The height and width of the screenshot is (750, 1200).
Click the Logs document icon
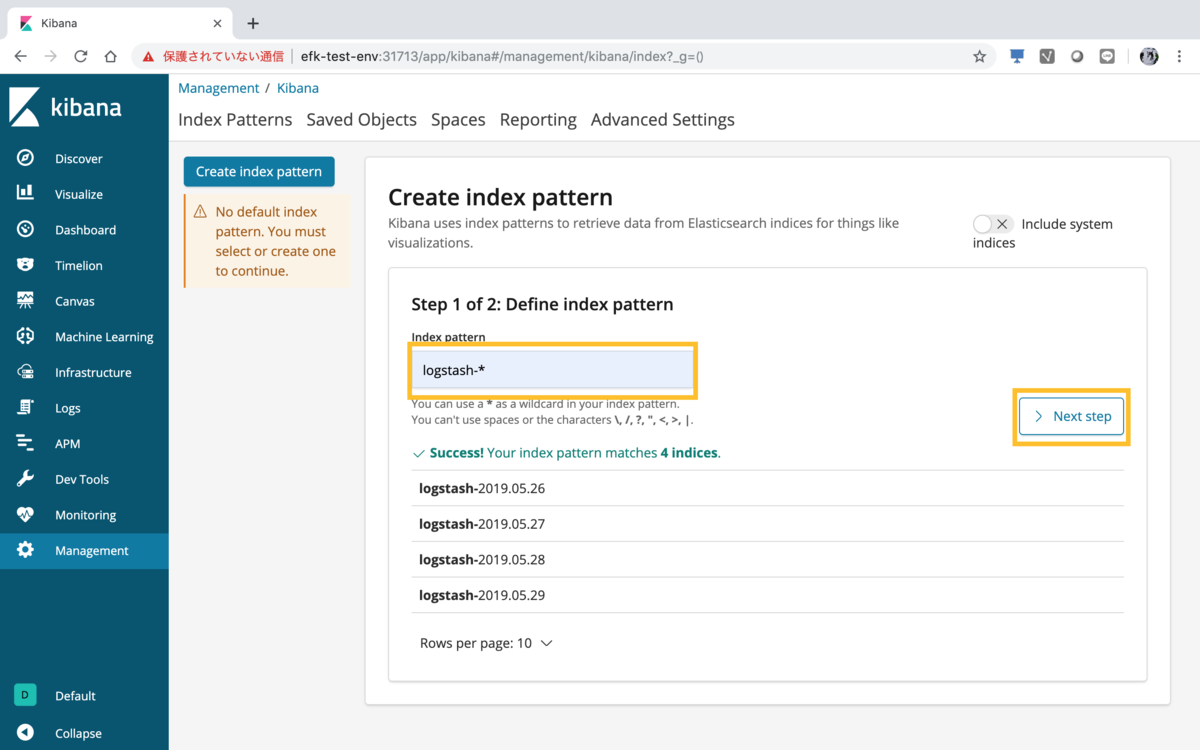pyautogui.click(x=26, y=407)
